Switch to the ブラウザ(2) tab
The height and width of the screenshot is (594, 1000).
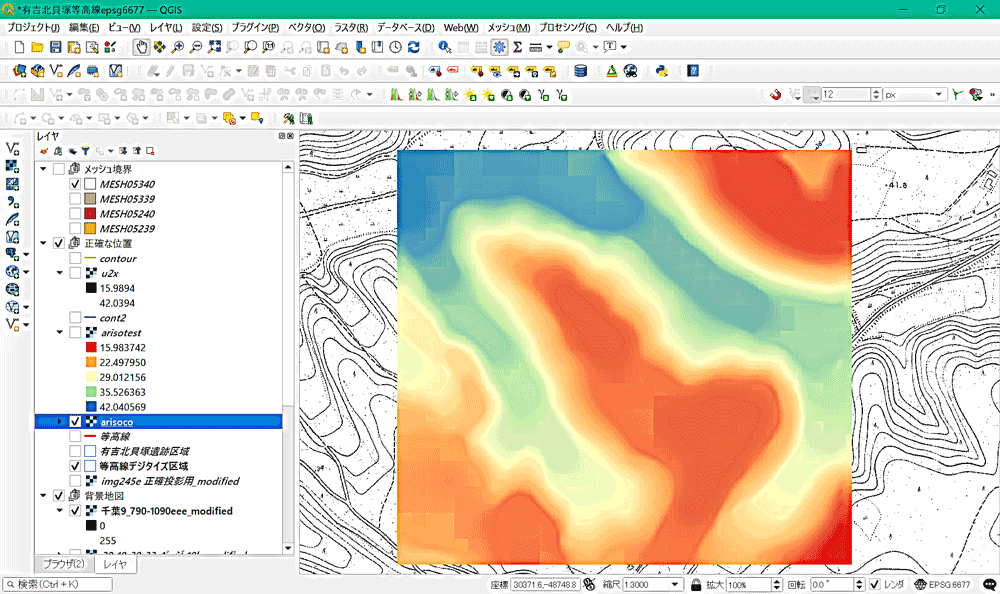[x=63, y=564]
